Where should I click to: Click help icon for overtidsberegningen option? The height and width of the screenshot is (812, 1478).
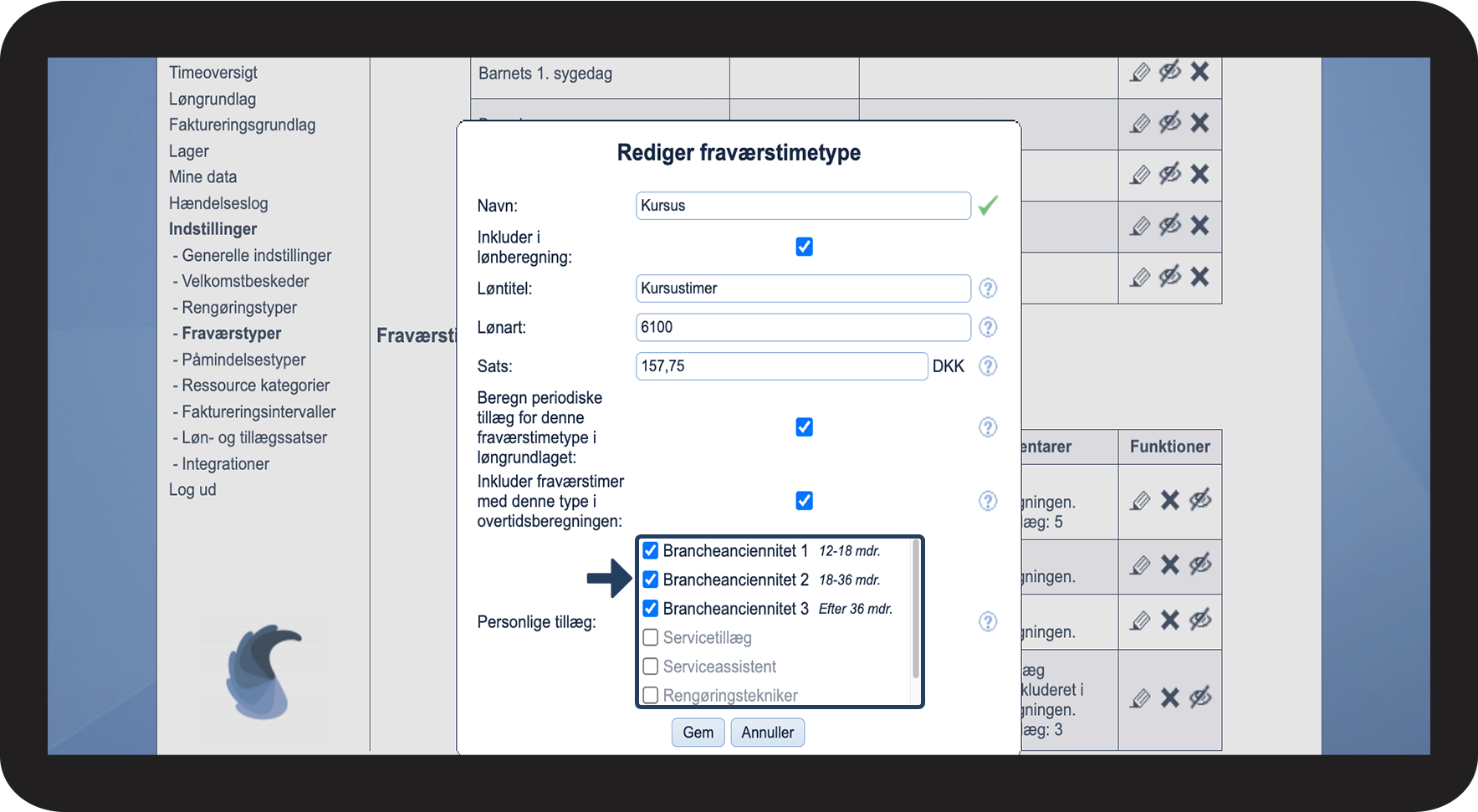click(x=988, y=501)
